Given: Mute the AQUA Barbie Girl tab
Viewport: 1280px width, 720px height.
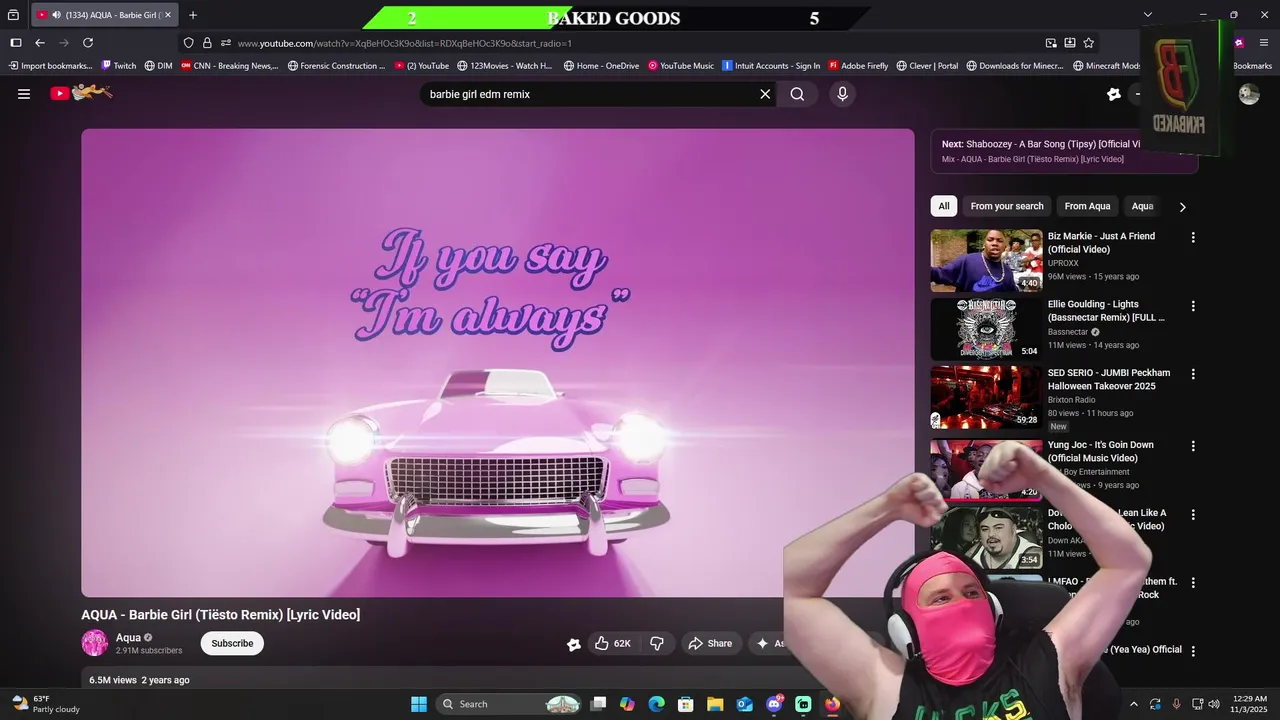Looking at the screenshot, I should (56, 15).
